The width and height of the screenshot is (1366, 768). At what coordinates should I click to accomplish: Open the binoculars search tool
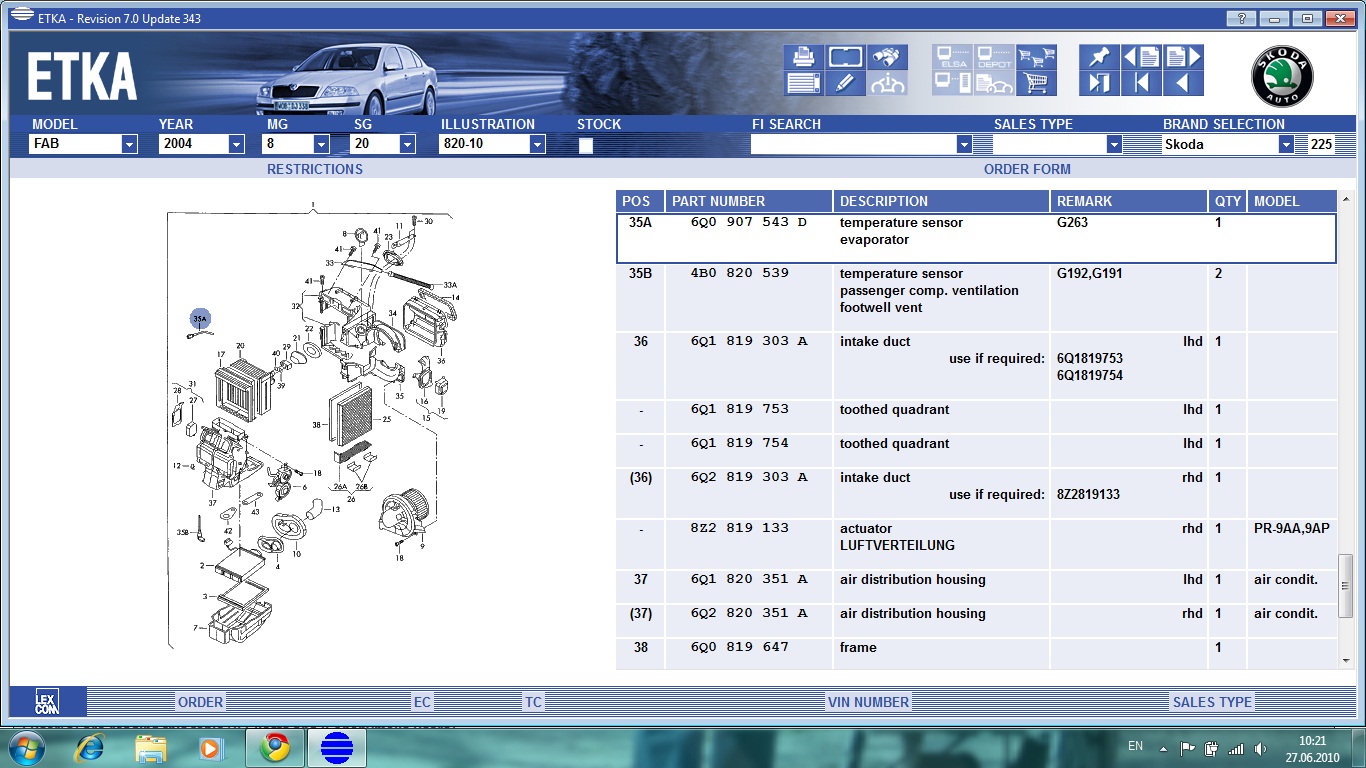887,57
